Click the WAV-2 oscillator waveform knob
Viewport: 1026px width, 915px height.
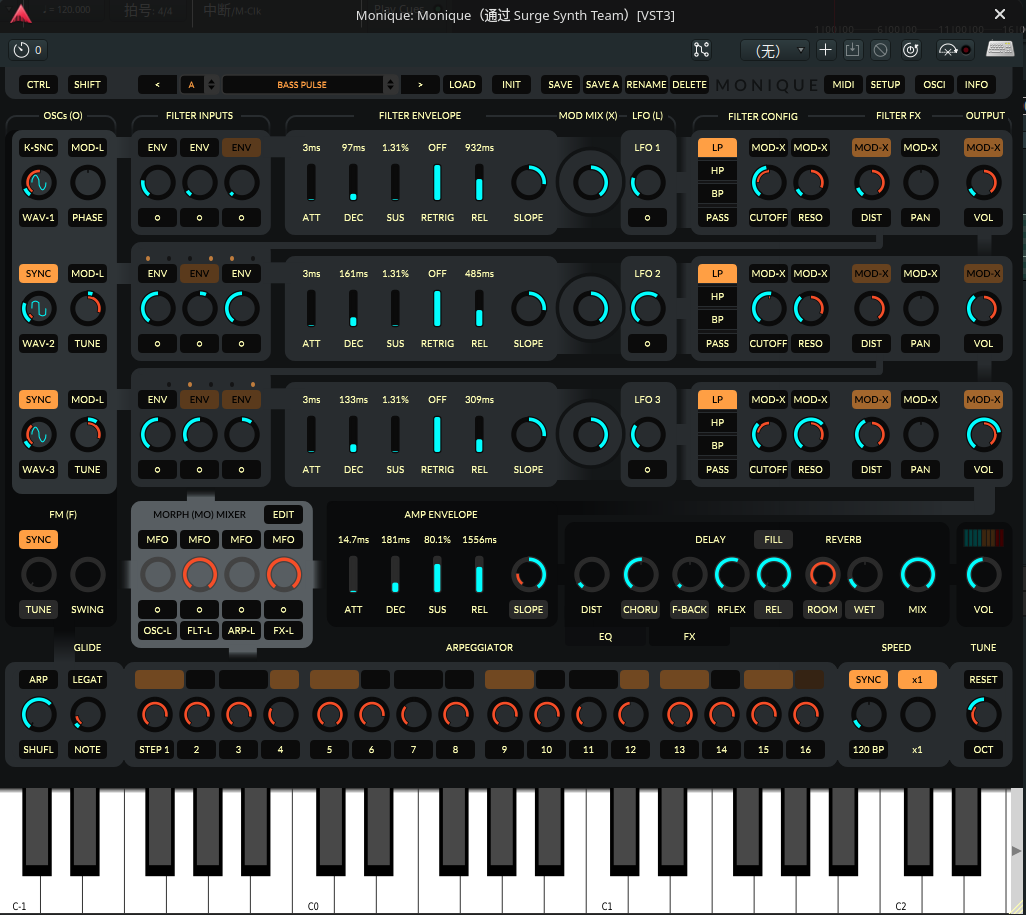[x=38, y=309]
